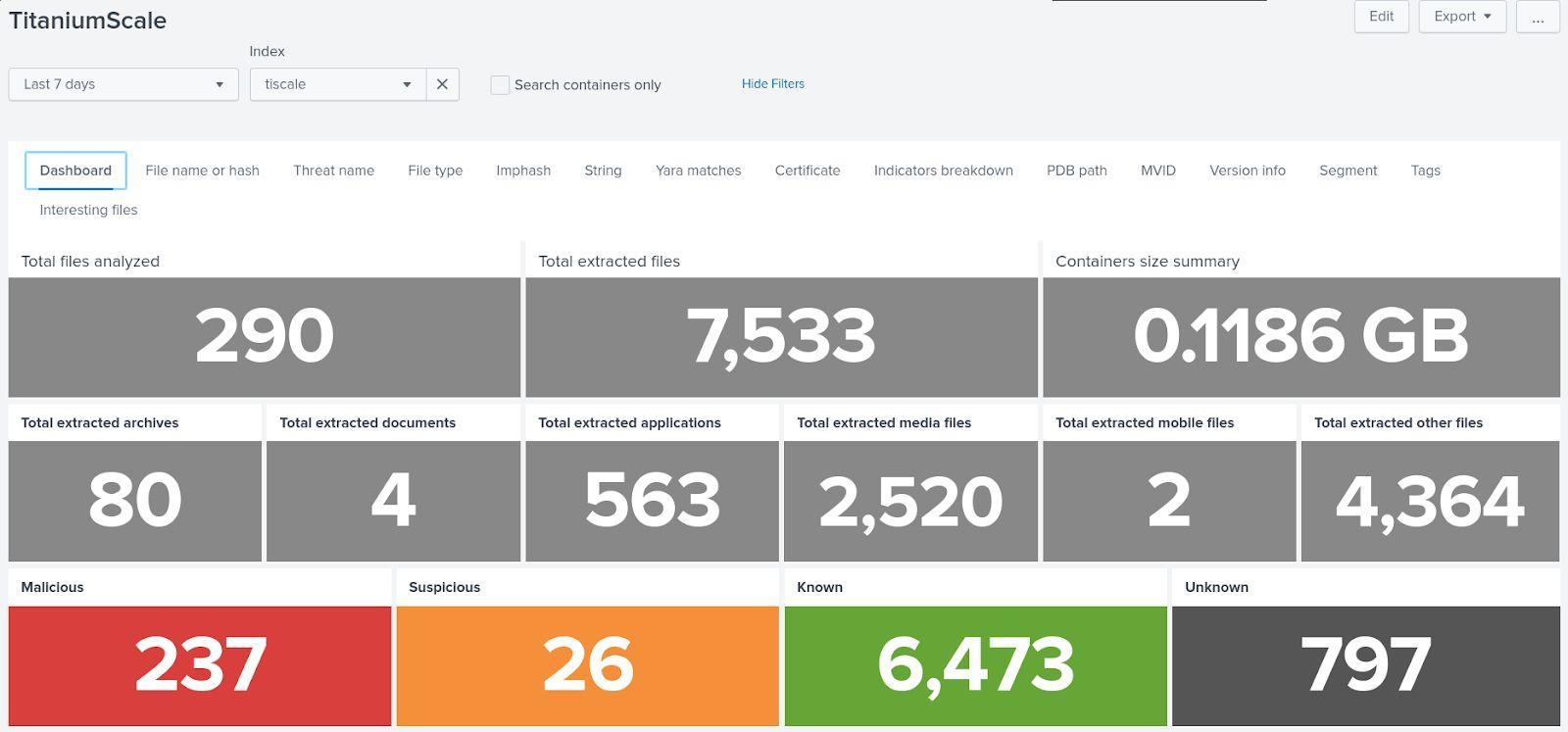Click the Total extracted media files title

click(x=884, y=423)
